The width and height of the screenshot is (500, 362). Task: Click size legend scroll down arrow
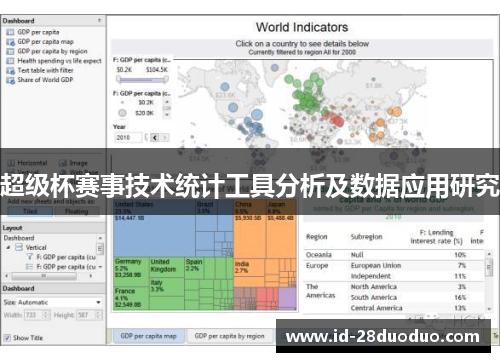point(167,115)
